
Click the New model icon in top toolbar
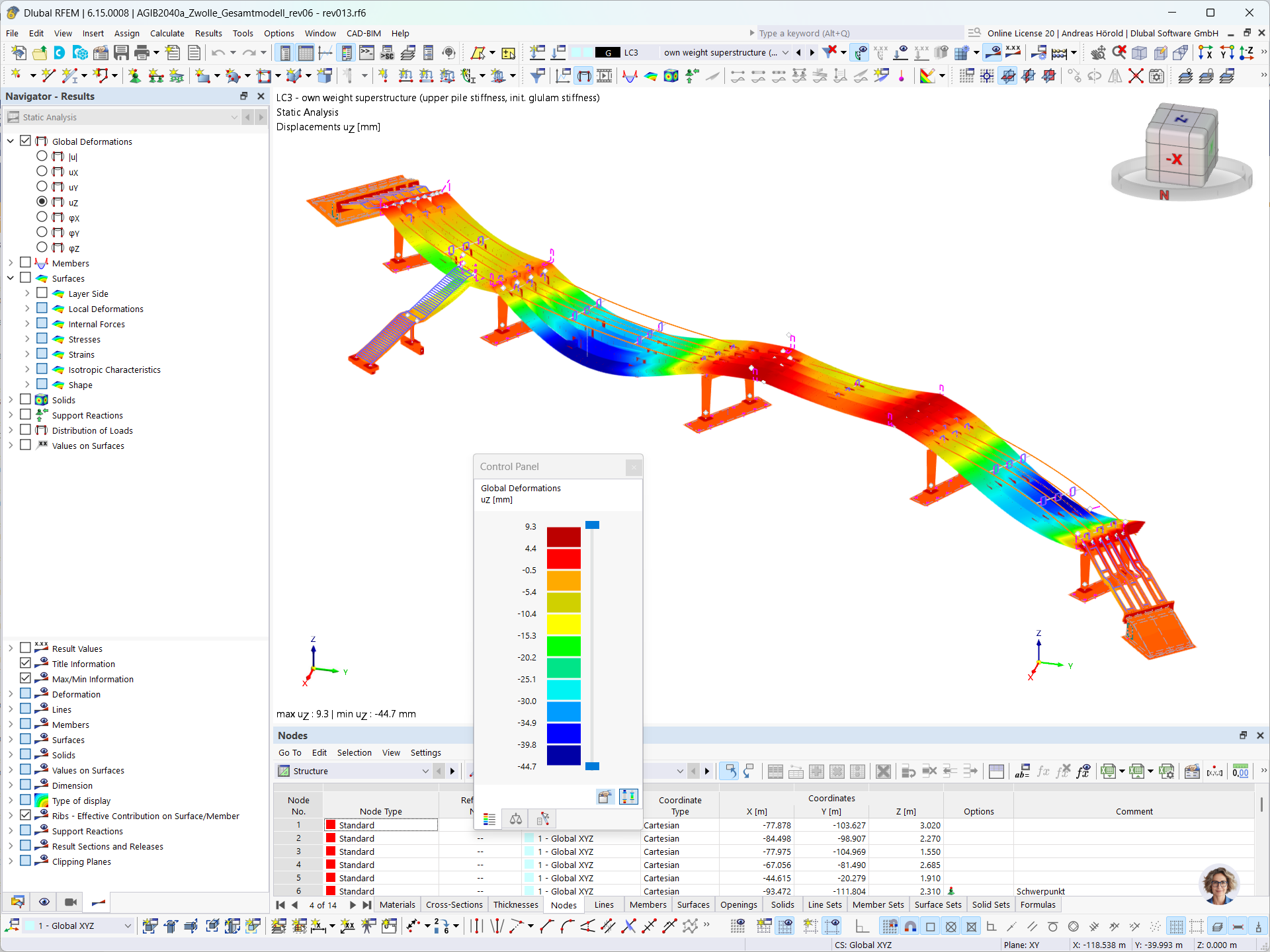click(19, 53)
